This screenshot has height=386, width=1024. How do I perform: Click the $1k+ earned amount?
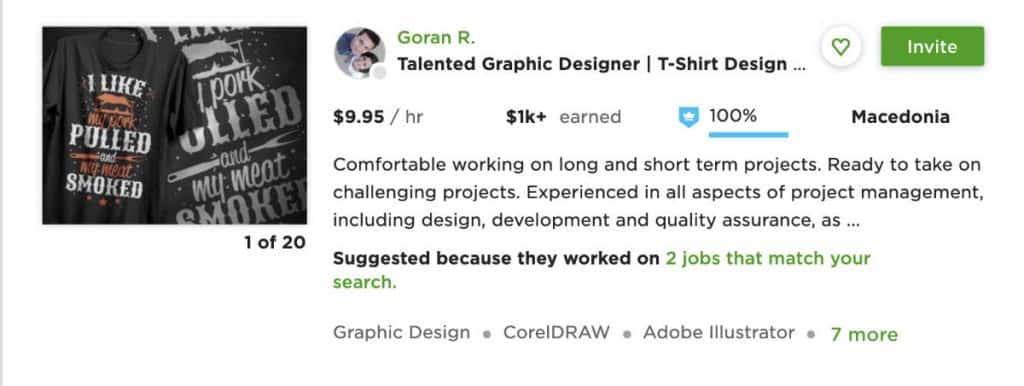pyautogui.click(x=563, y=117)
